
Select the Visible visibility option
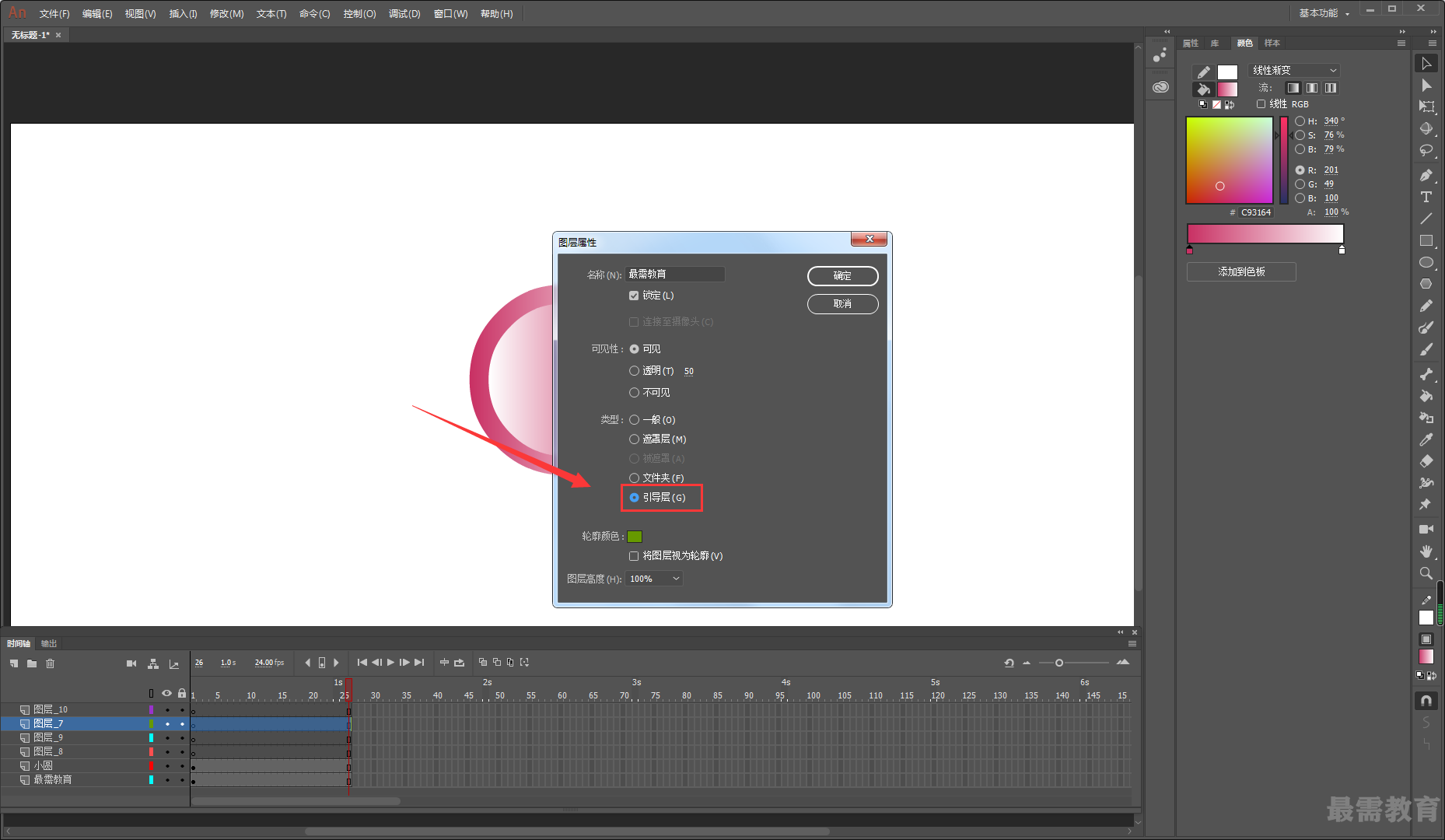pyautogui.click(x=634, y=349)
